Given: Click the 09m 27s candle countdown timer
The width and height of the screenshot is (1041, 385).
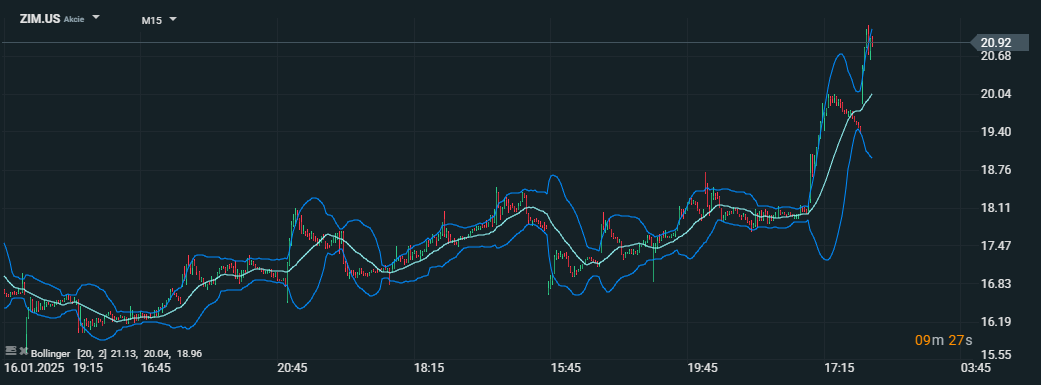Looking at the screenshot, I should pos(943,341).
